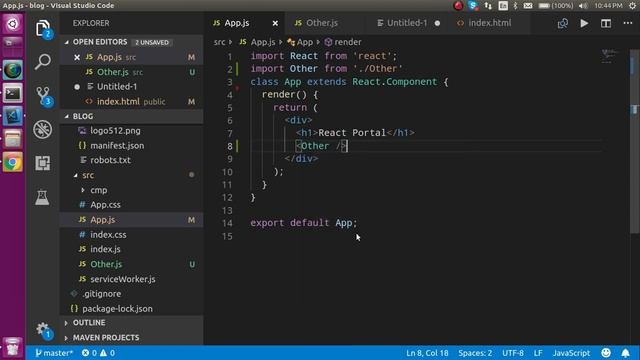
Task: Close App.js in Open Editors list
Action: [77, 57]
